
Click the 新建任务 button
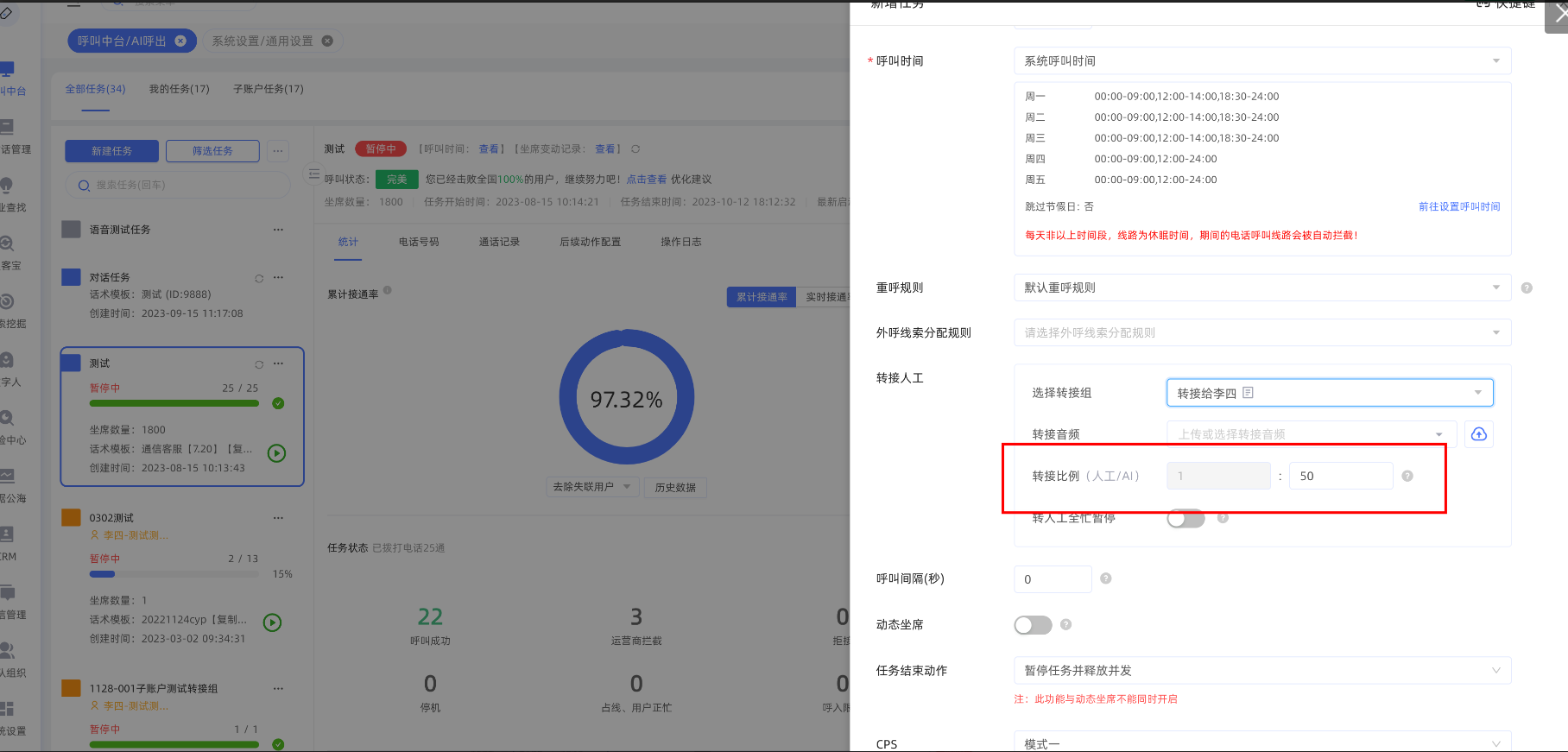111,151
